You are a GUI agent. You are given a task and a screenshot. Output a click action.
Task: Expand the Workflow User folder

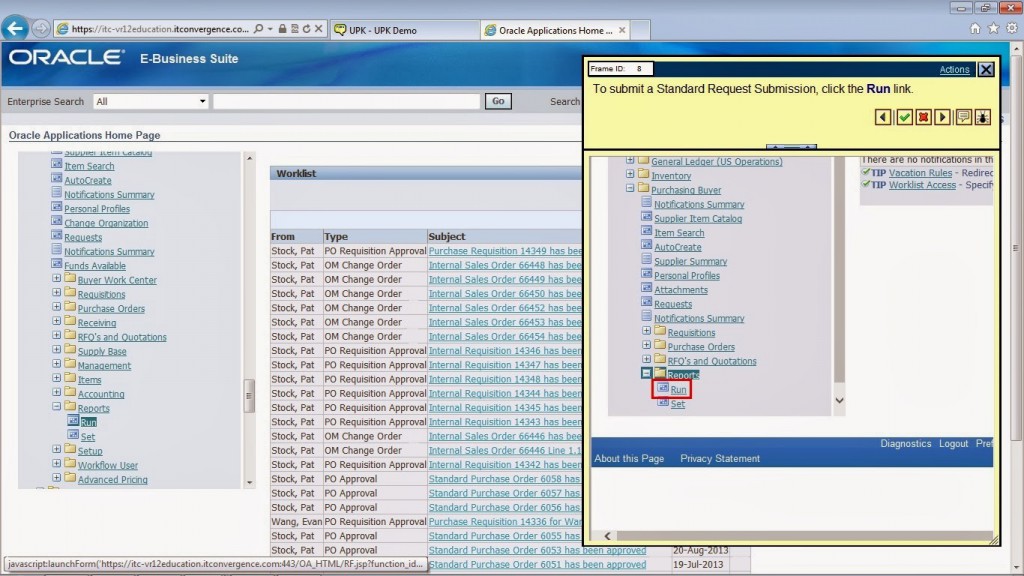[x=57, y=464]
